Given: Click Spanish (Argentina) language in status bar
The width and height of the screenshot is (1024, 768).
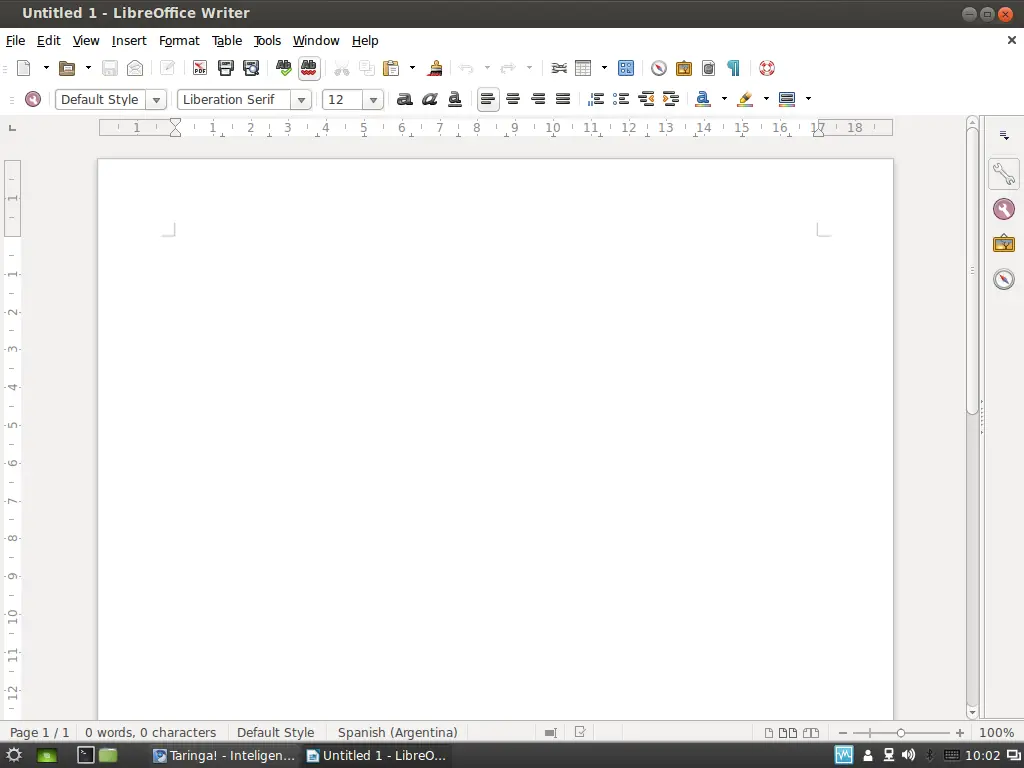Looking at the screenshot, I should (397, 732).
